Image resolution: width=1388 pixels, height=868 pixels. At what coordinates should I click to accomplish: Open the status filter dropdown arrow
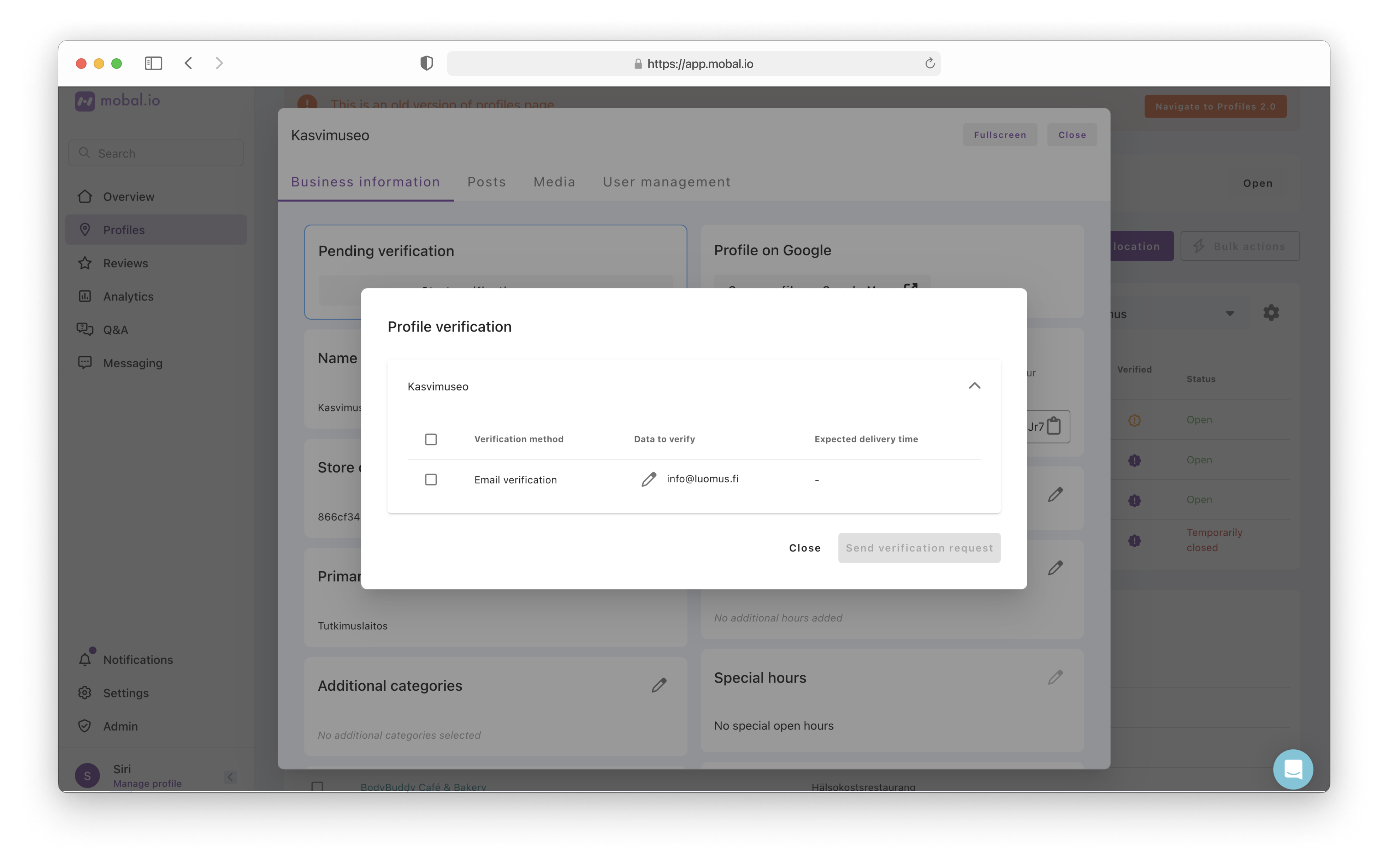(x=1229, y=314)
